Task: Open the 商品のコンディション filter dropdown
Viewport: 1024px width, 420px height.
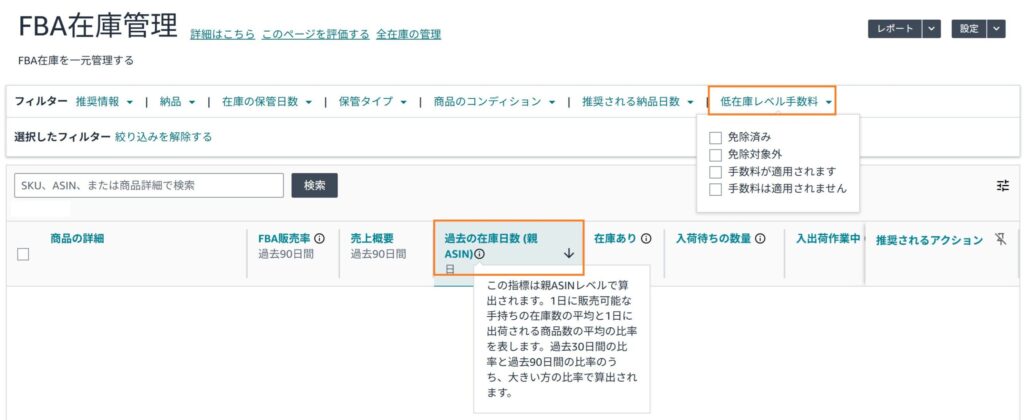Action: [x=494, y=102]
